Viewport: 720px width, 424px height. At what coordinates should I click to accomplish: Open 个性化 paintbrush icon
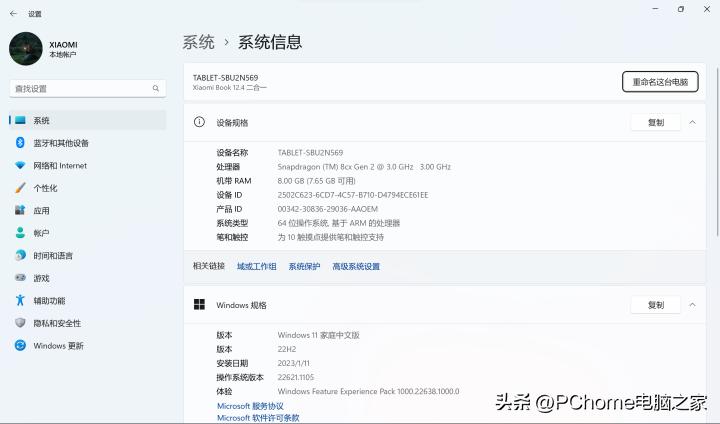(x=20, y=188)
